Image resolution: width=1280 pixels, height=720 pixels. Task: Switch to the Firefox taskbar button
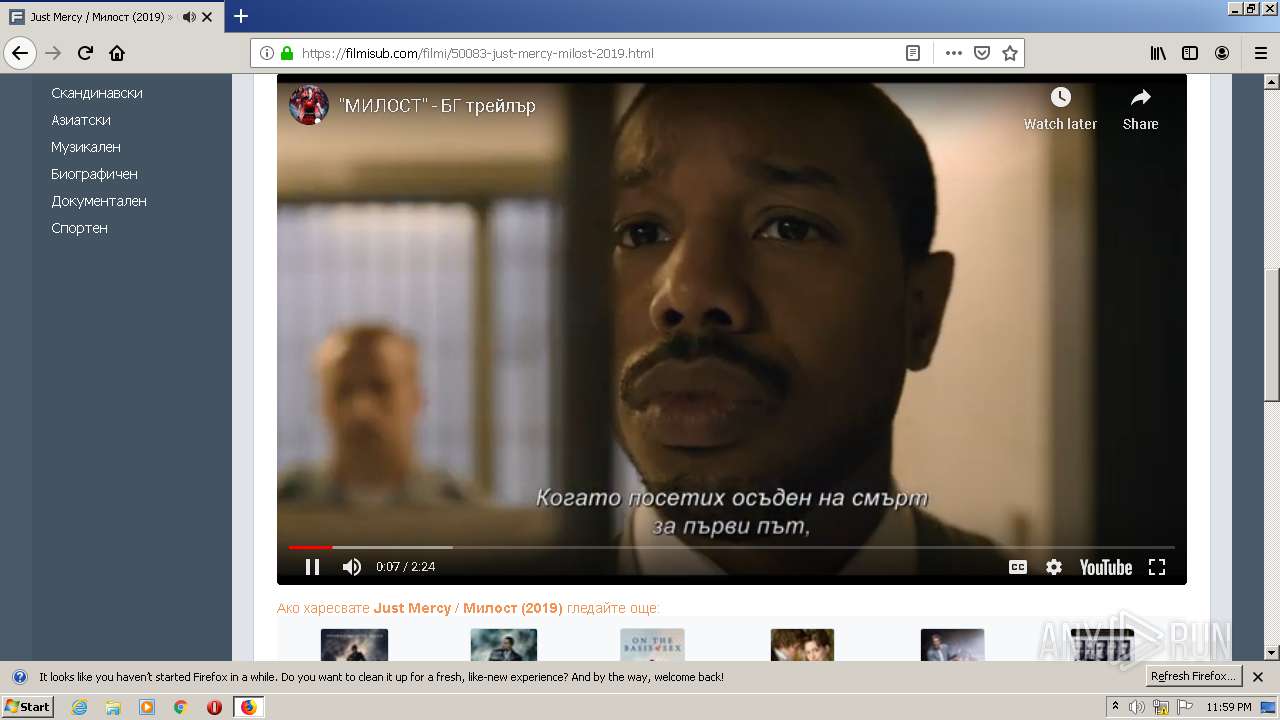(x=248, y=707)
